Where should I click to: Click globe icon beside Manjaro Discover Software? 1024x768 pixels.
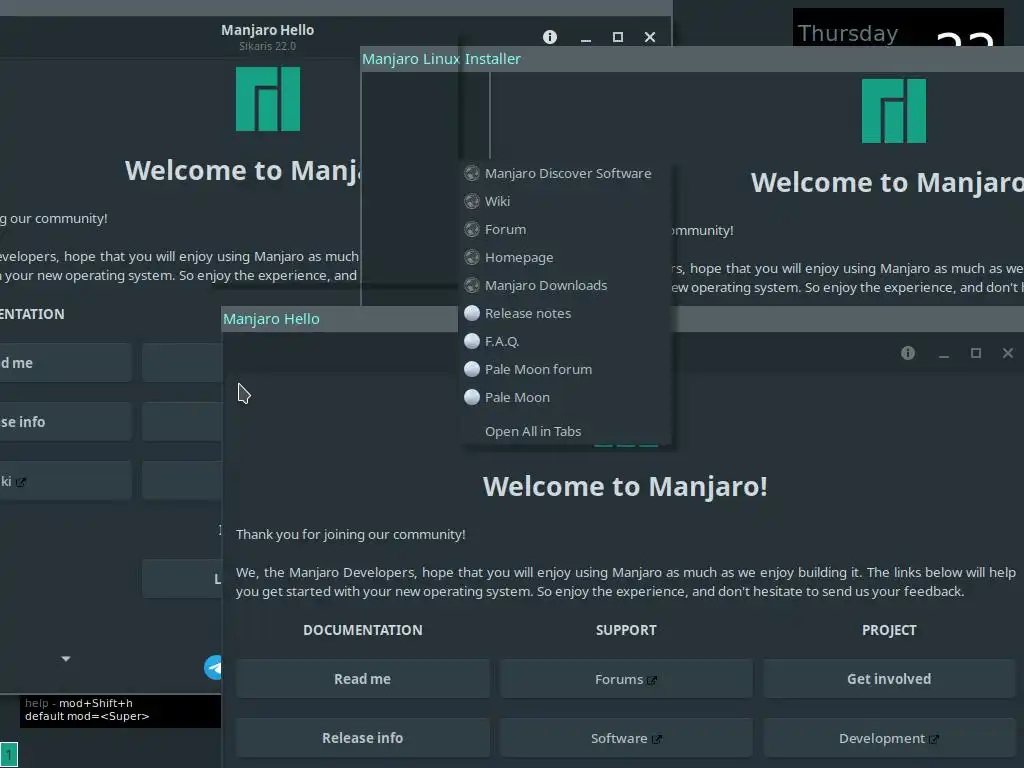click(472, 173)
